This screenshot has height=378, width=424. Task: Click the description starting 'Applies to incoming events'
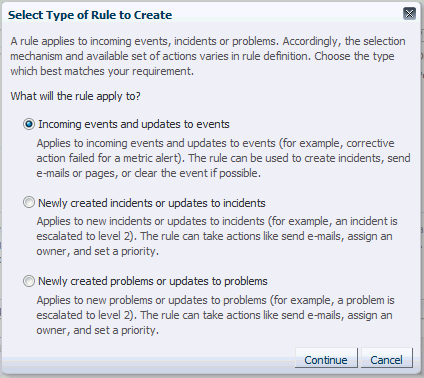223,158
